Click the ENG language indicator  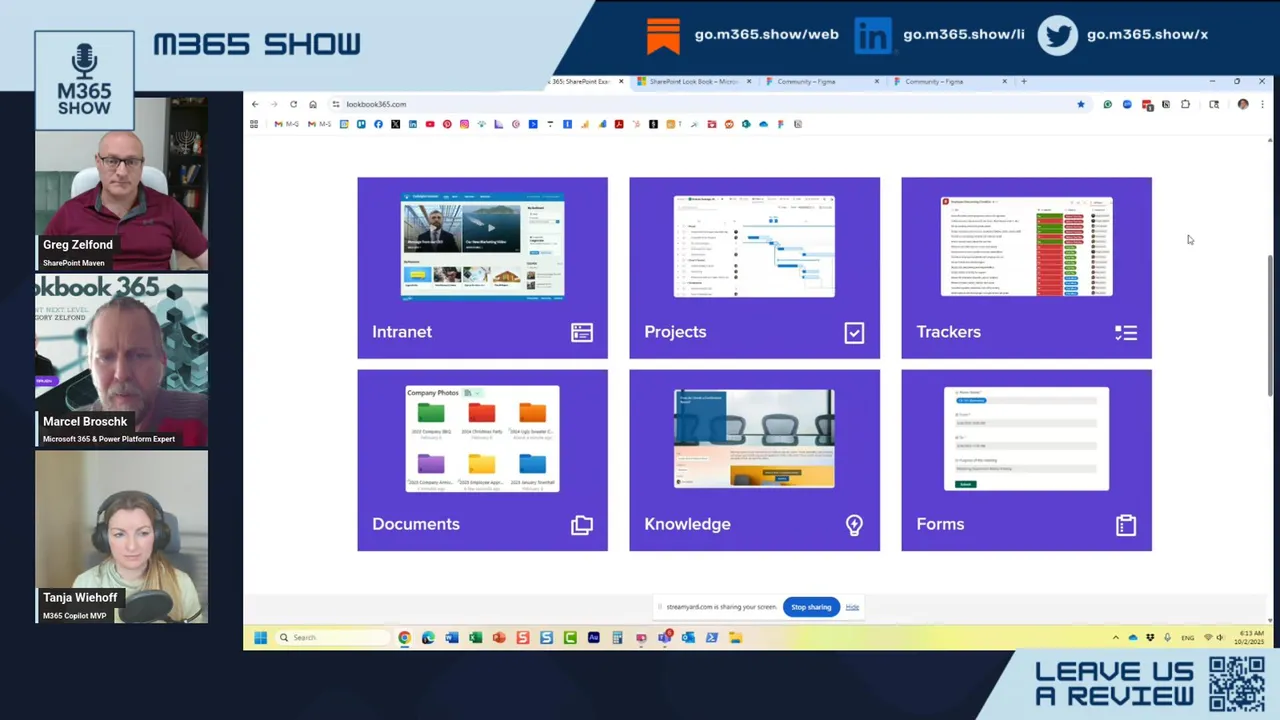1188,637
